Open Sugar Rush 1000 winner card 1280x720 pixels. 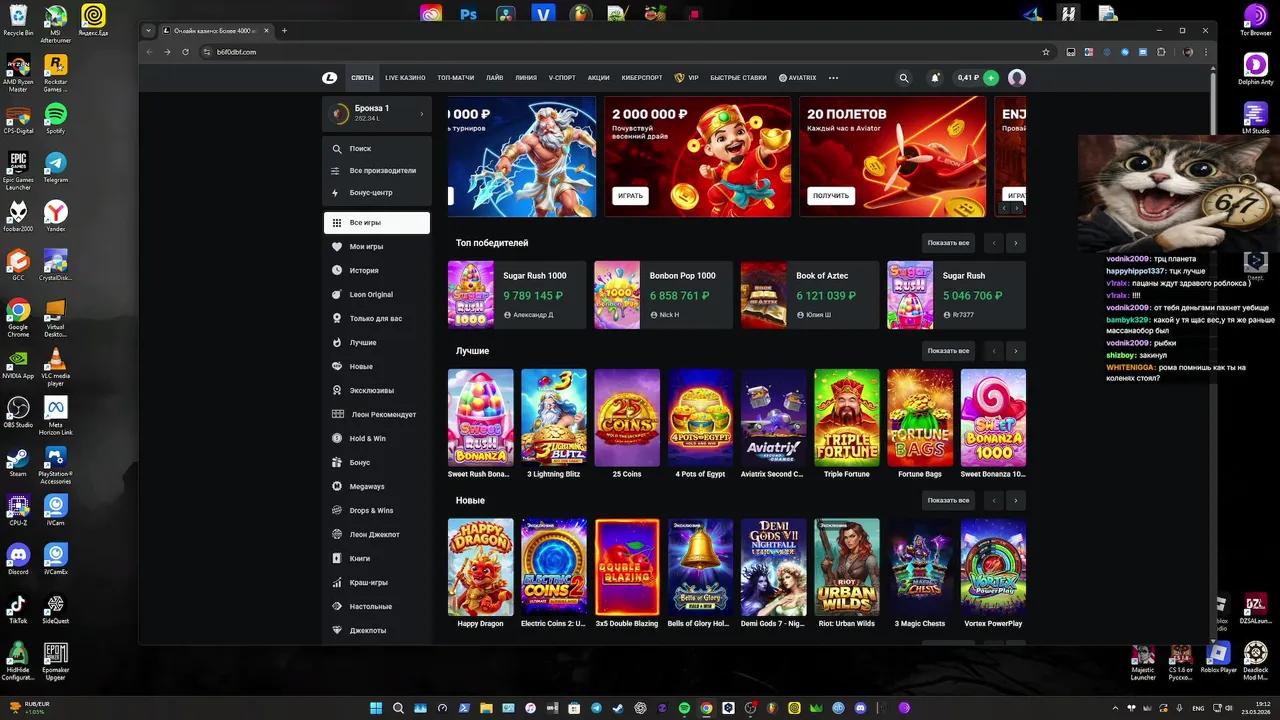tap(517, 295)
